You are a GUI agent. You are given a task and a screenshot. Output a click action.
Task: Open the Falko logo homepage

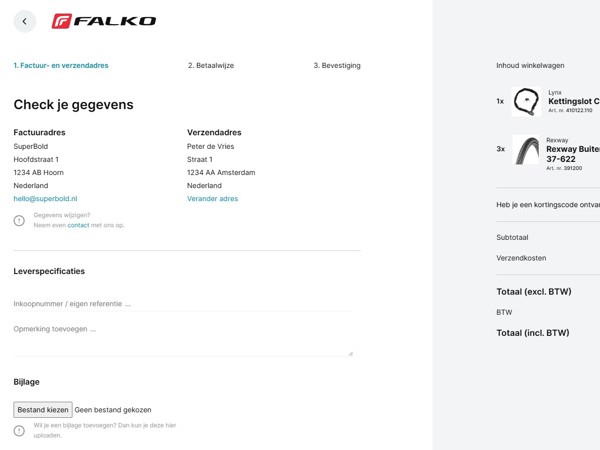tap(104, 21)
